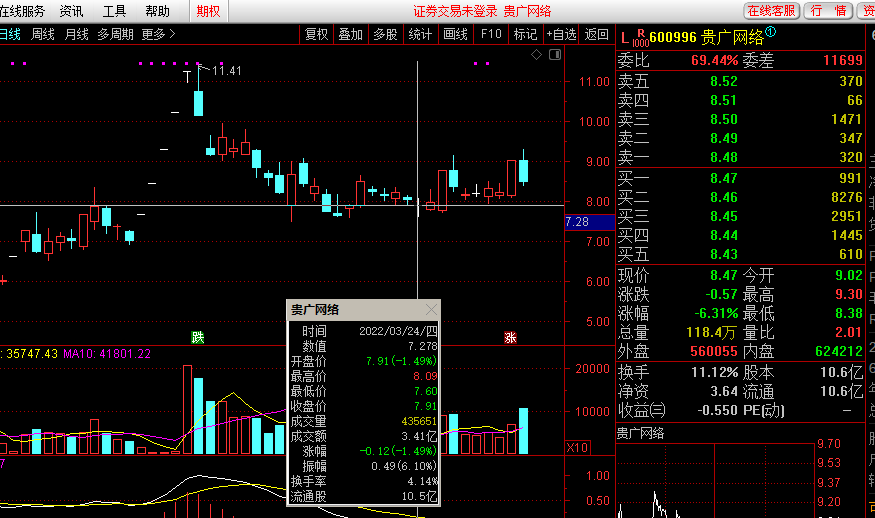This screenshot has width=875, height=518.
Task: Click the 返回 back button
Action: tap(596, 34)
